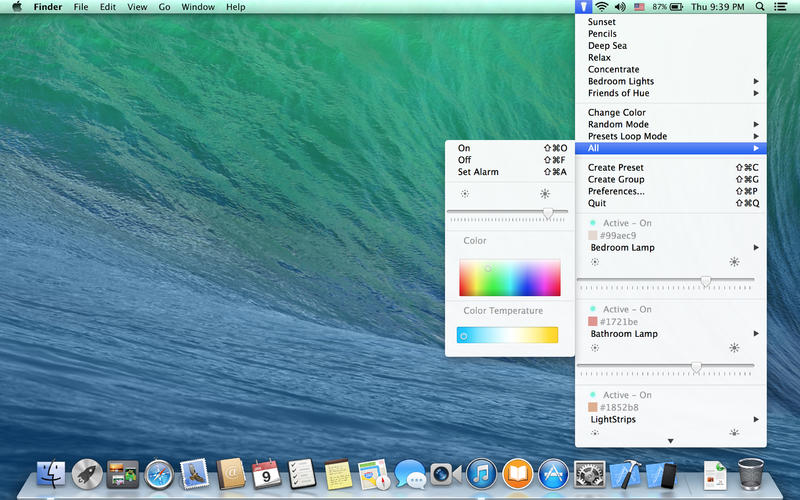Open Safari from the dock
Screen dimensions: 800x500
(160, 472)
